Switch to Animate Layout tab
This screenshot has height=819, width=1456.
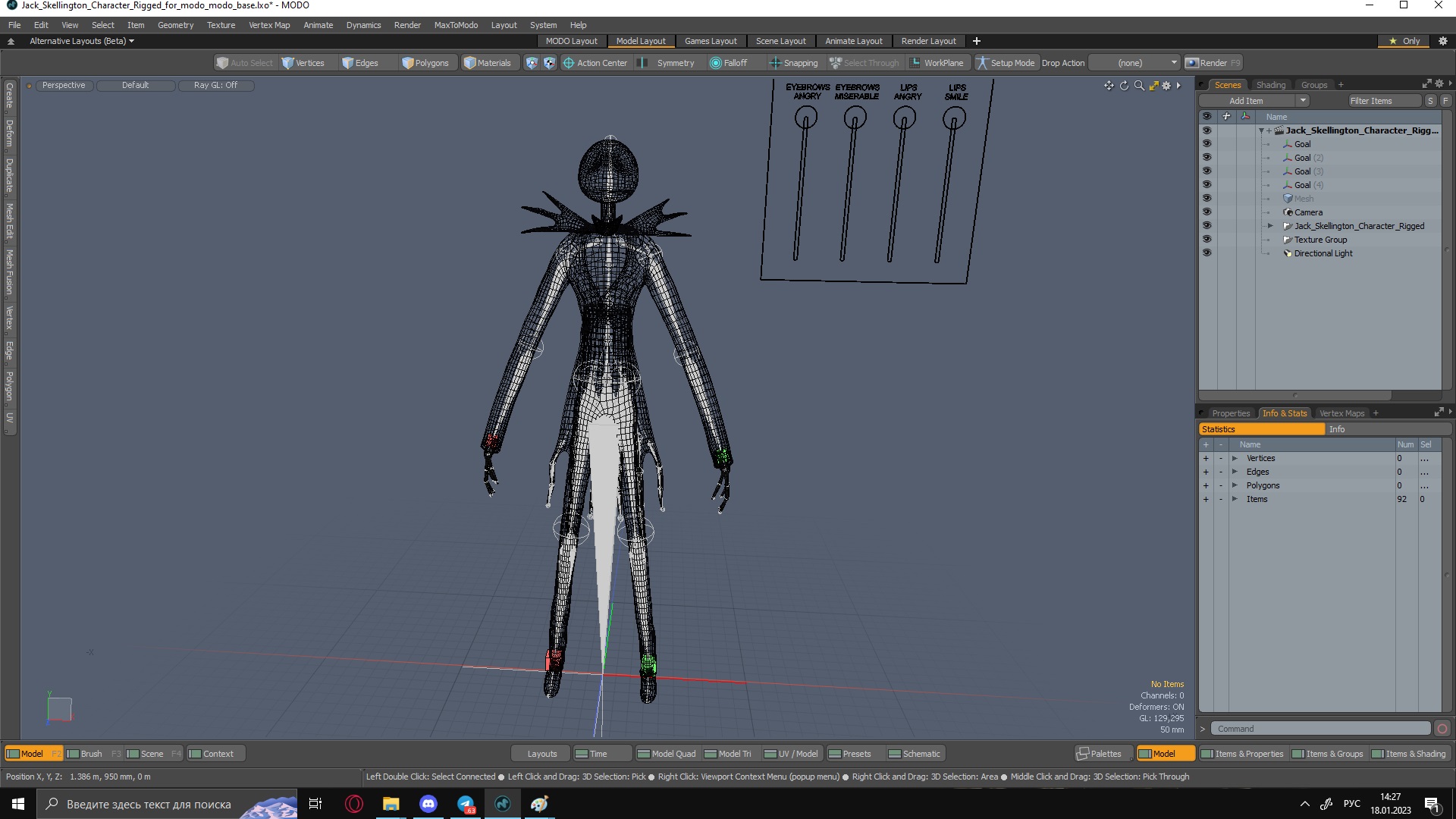853,41
